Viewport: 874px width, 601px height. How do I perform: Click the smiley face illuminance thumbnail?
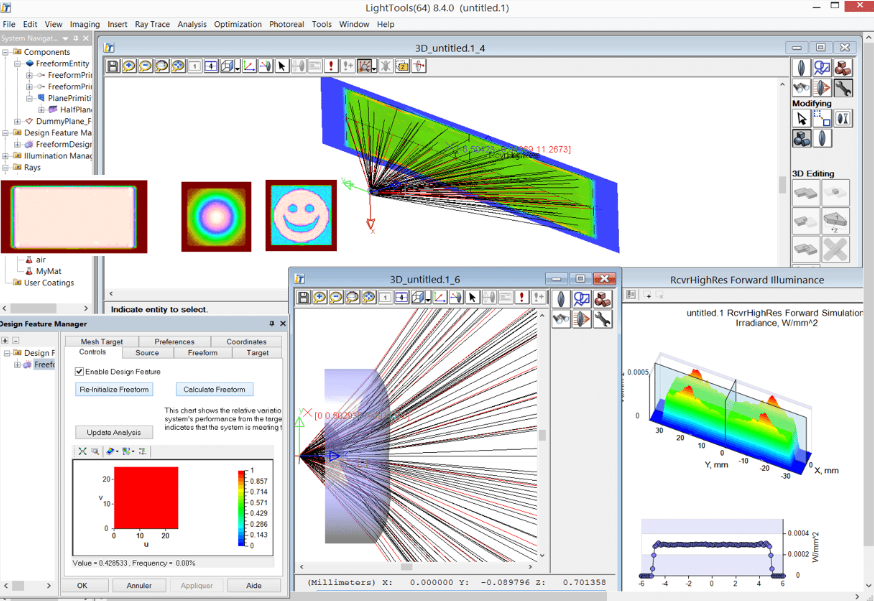[x=301, y=215]
